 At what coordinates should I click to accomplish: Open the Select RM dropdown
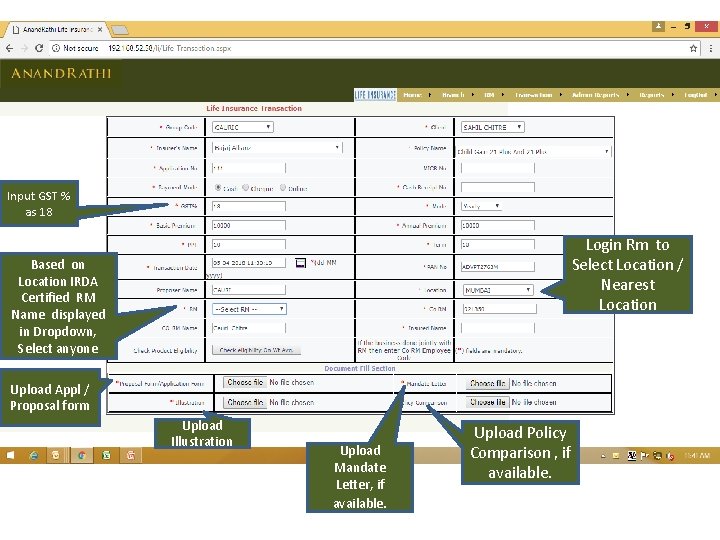(x=249, y=309)
